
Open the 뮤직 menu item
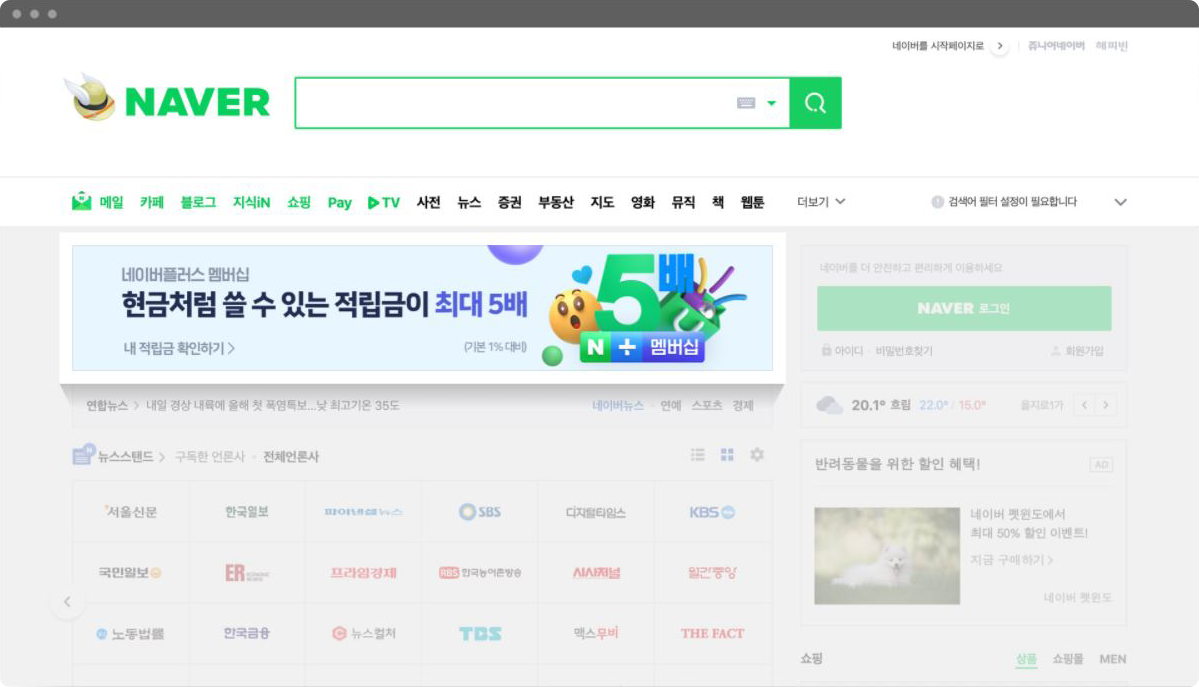point(683,202)
